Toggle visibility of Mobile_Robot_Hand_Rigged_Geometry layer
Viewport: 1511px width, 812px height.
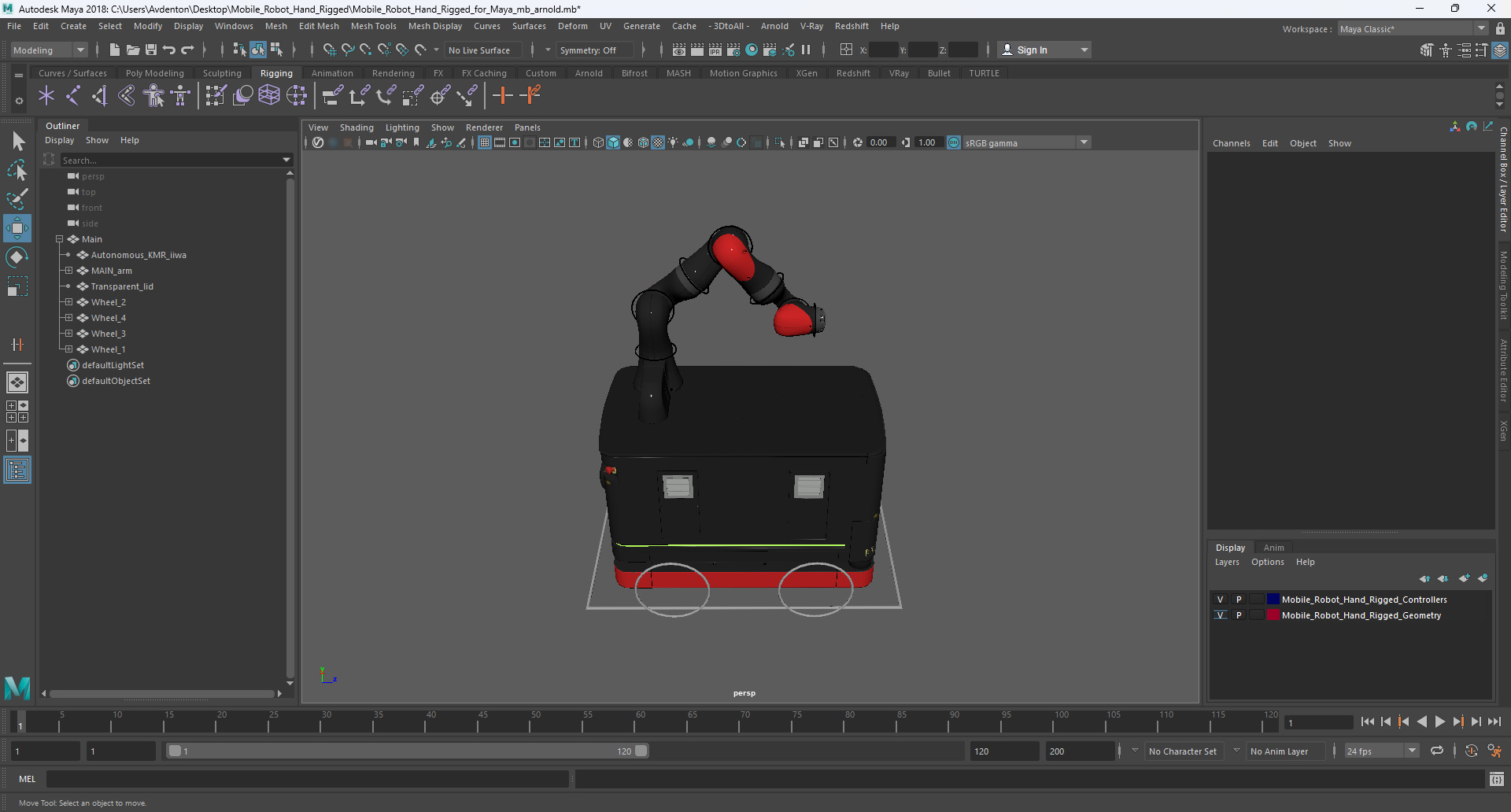[1221, 615]
